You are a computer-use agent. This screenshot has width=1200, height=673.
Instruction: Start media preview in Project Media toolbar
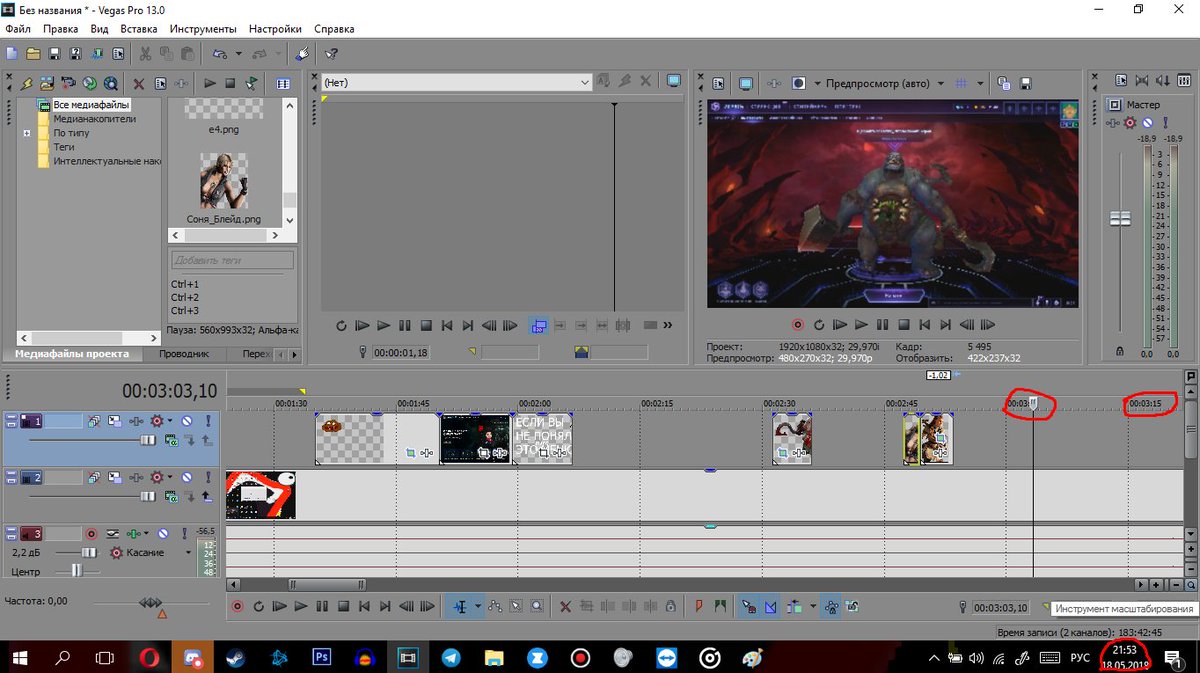pos(210,84)
